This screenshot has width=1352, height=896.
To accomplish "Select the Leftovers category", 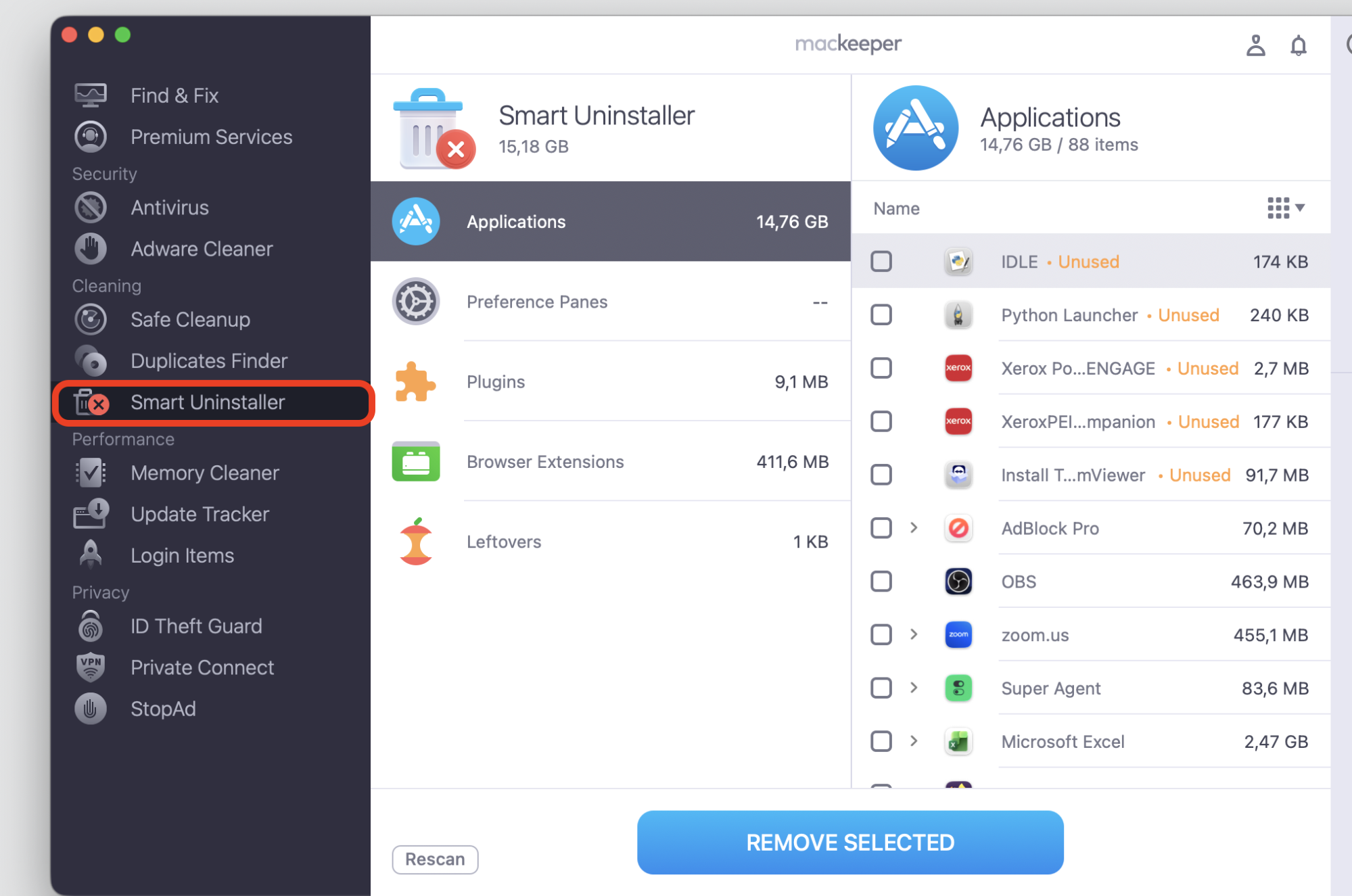I will pyautogui.click(x=611, y=541).
